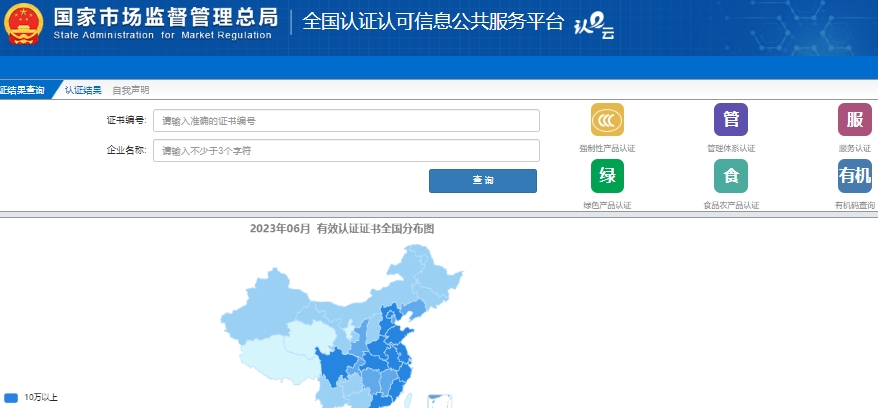The width and height of the screenshot is (878, 408).
Task: Open the 管理体系认证 purple icon
Action: pos(731,120)
